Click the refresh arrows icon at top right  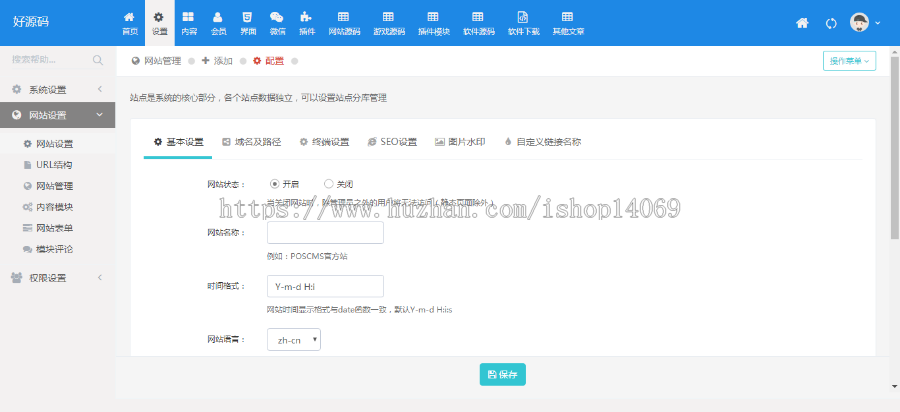(x=831, y=24)
